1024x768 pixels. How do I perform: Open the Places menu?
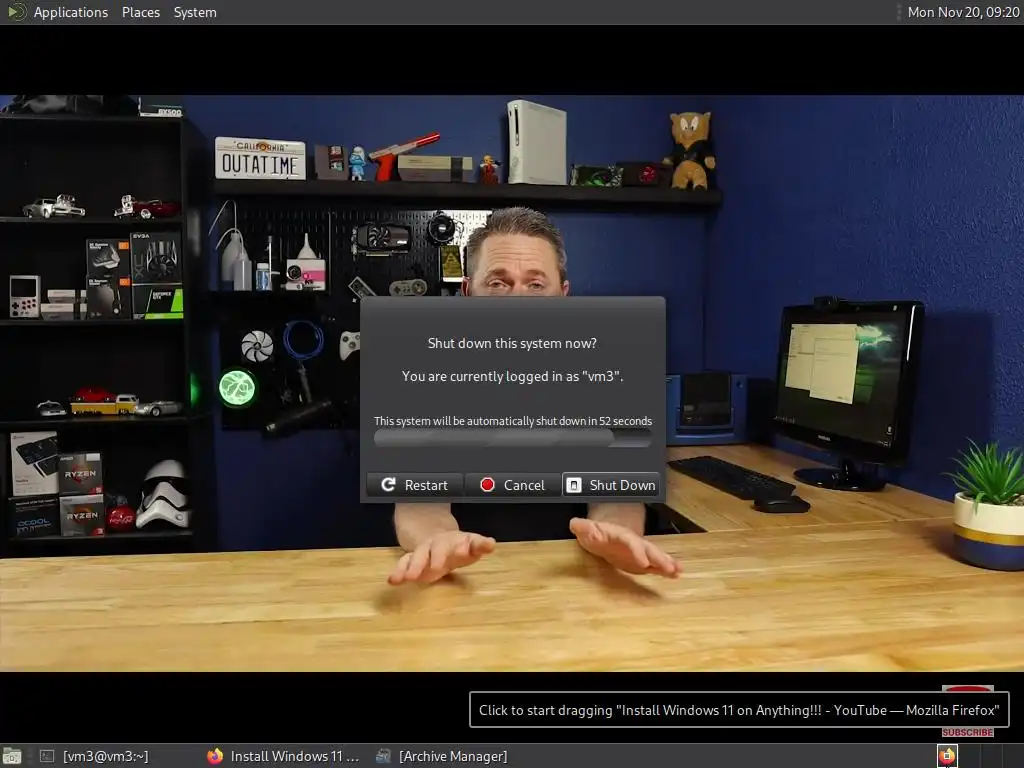(x=140, y=12)
